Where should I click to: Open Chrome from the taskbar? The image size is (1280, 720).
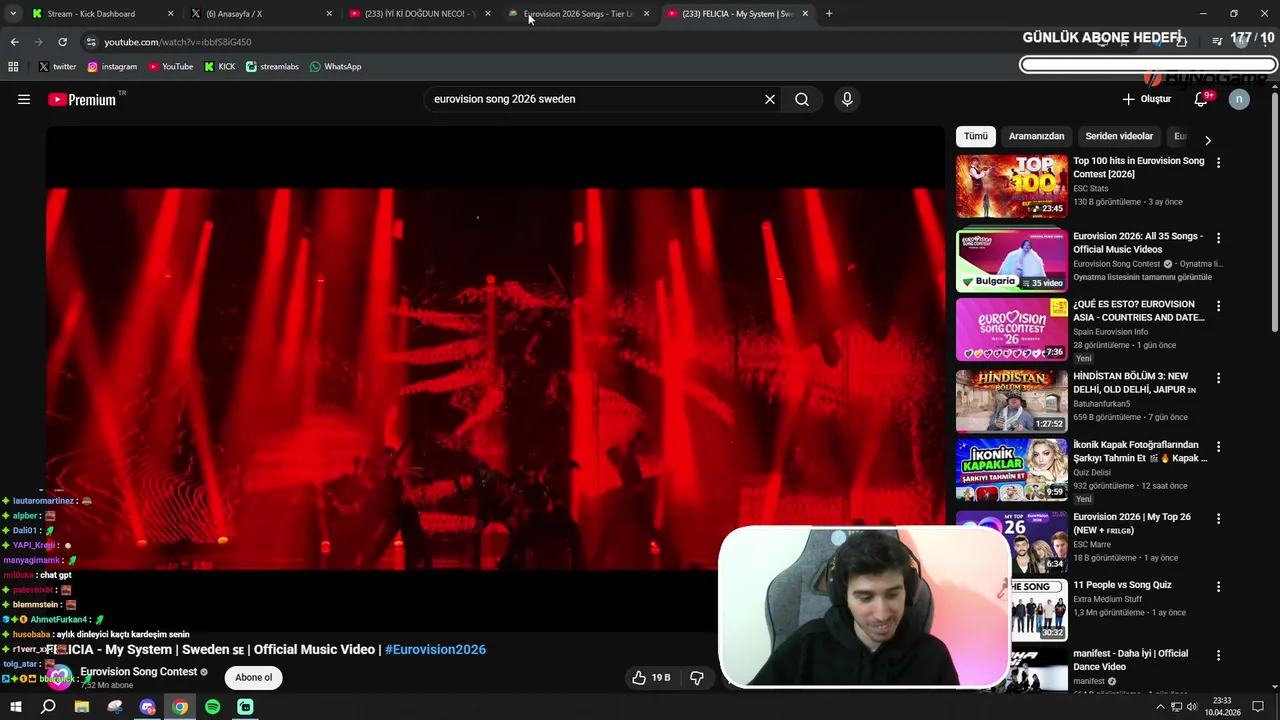pos(180,707)
